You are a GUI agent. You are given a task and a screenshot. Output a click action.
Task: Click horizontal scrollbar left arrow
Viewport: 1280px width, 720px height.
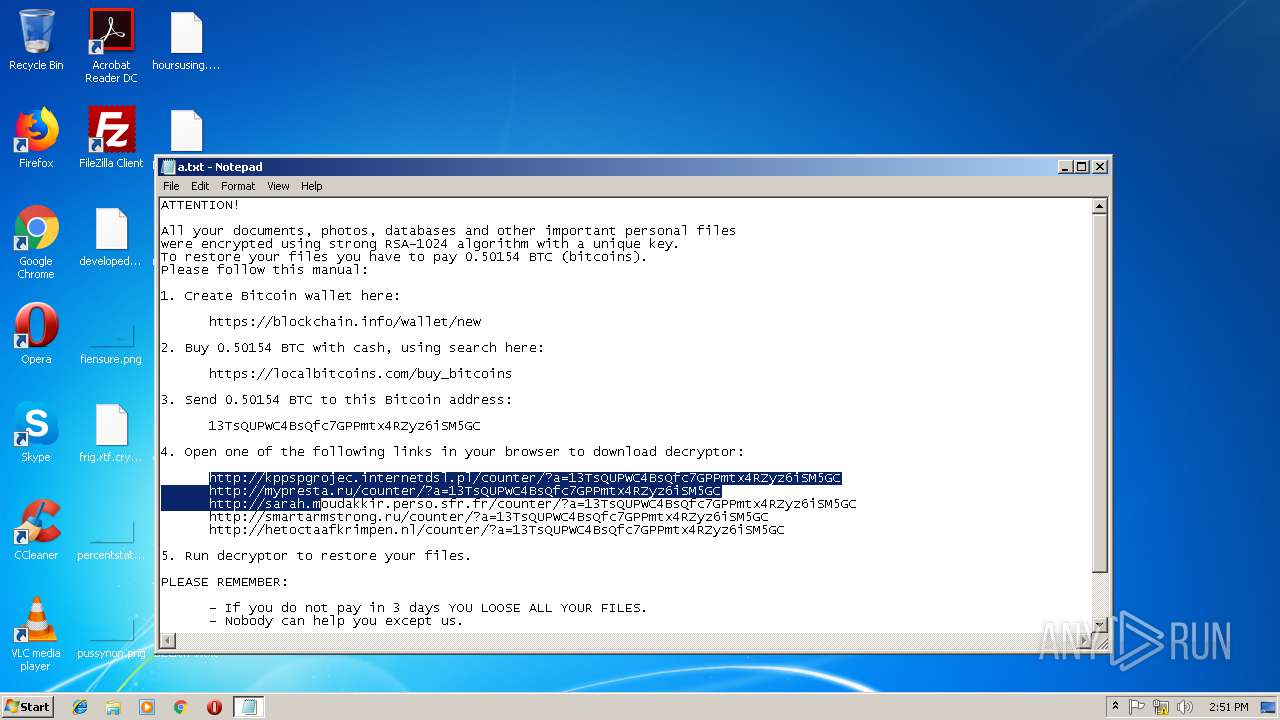click(168, 641)
